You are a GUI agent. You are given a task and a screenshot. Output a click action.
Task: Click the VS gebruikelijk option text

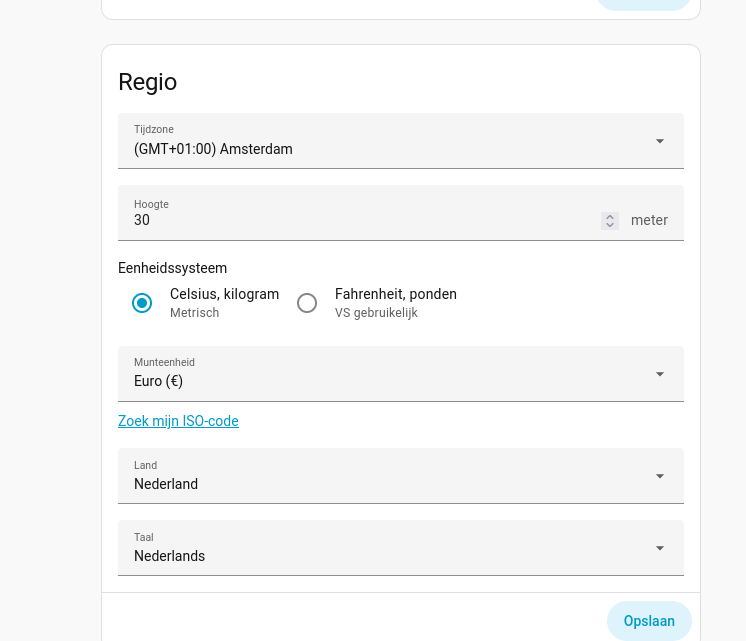click(x=376, y=313)
